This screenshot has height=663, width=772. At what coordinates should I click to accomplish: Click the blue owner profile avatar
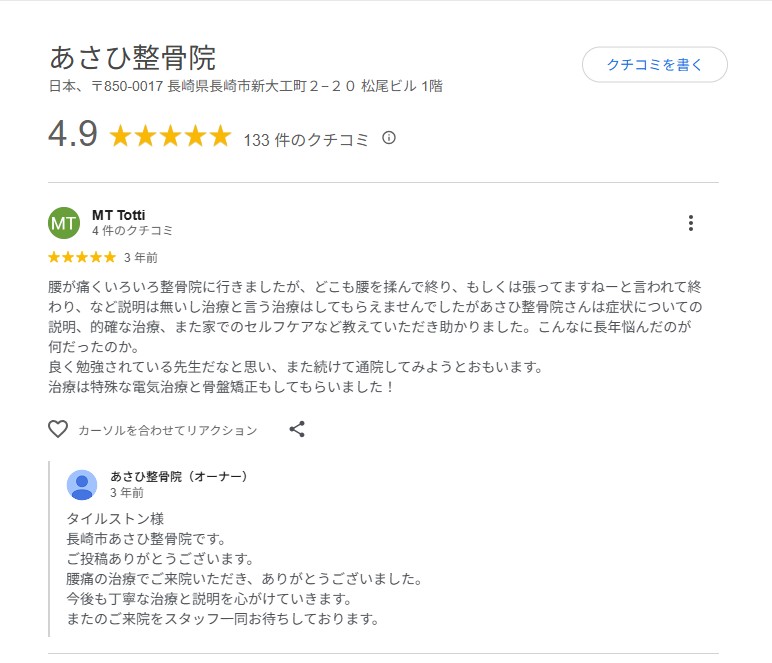click(82, 484)
